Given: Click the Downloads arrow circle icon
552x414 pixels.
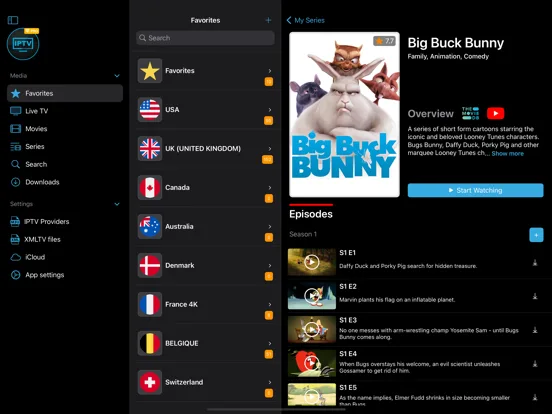Looking at the screenshot, I should point(15,182).
